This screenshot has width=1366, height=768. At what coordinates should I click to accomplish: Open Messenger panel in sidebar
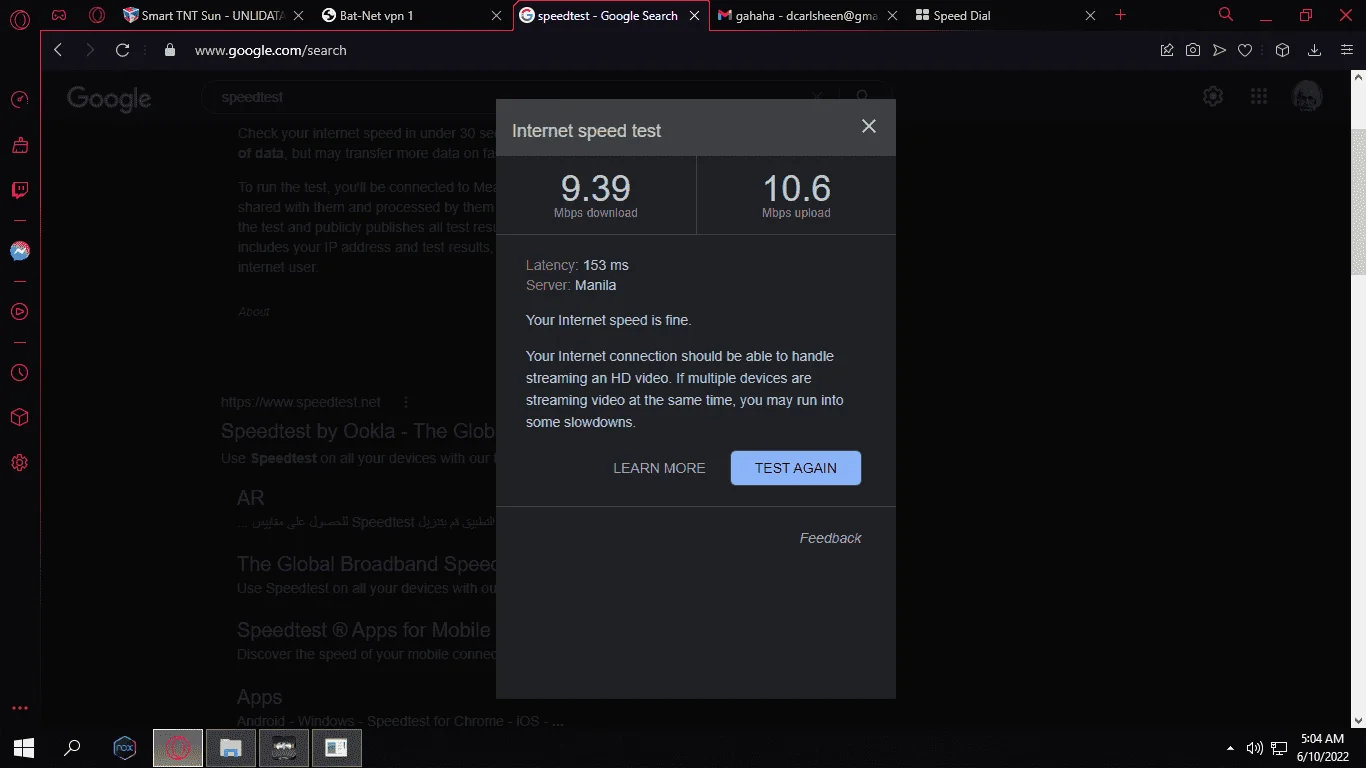[19, 251]
